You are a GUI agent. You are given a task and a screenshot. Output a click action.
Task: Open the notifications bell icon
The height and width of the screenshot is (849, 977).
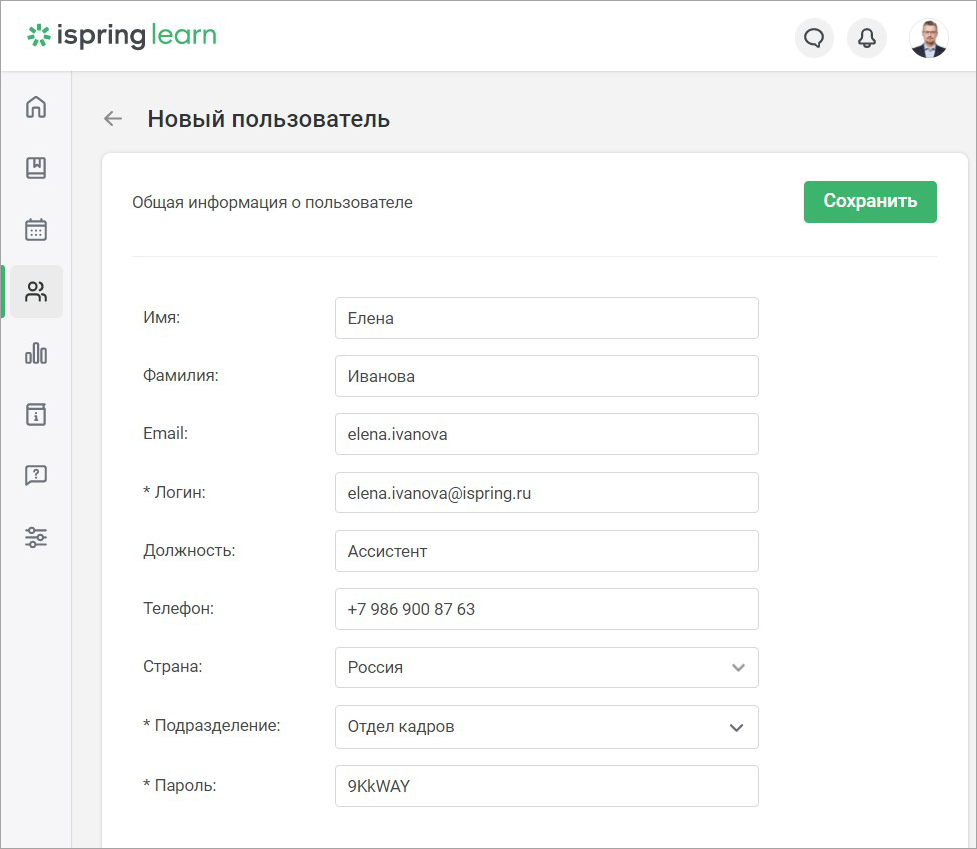[x=867, y=38]
